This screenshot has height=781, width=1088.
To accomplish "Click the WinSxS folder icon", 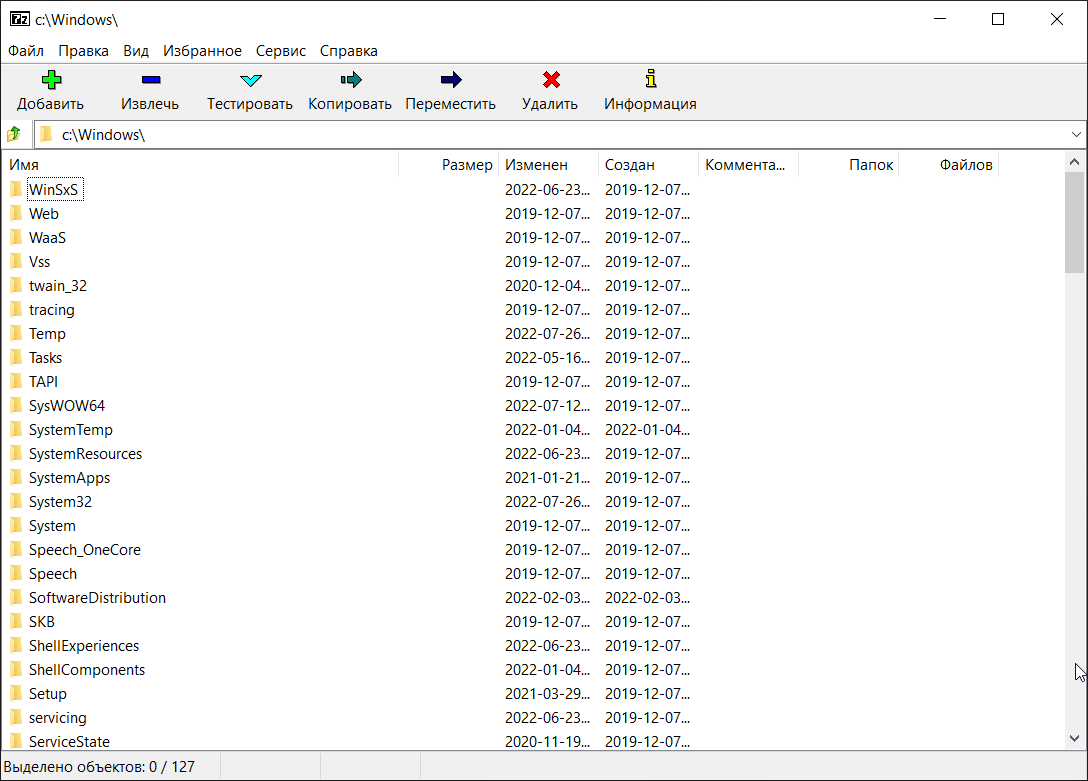I will tap(17, 189).
